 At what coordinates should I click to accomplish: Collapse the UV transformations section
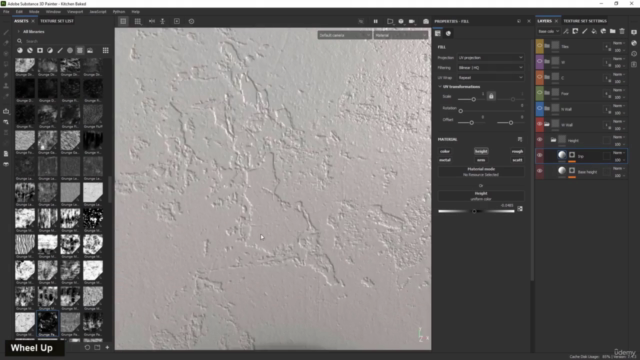440,87
